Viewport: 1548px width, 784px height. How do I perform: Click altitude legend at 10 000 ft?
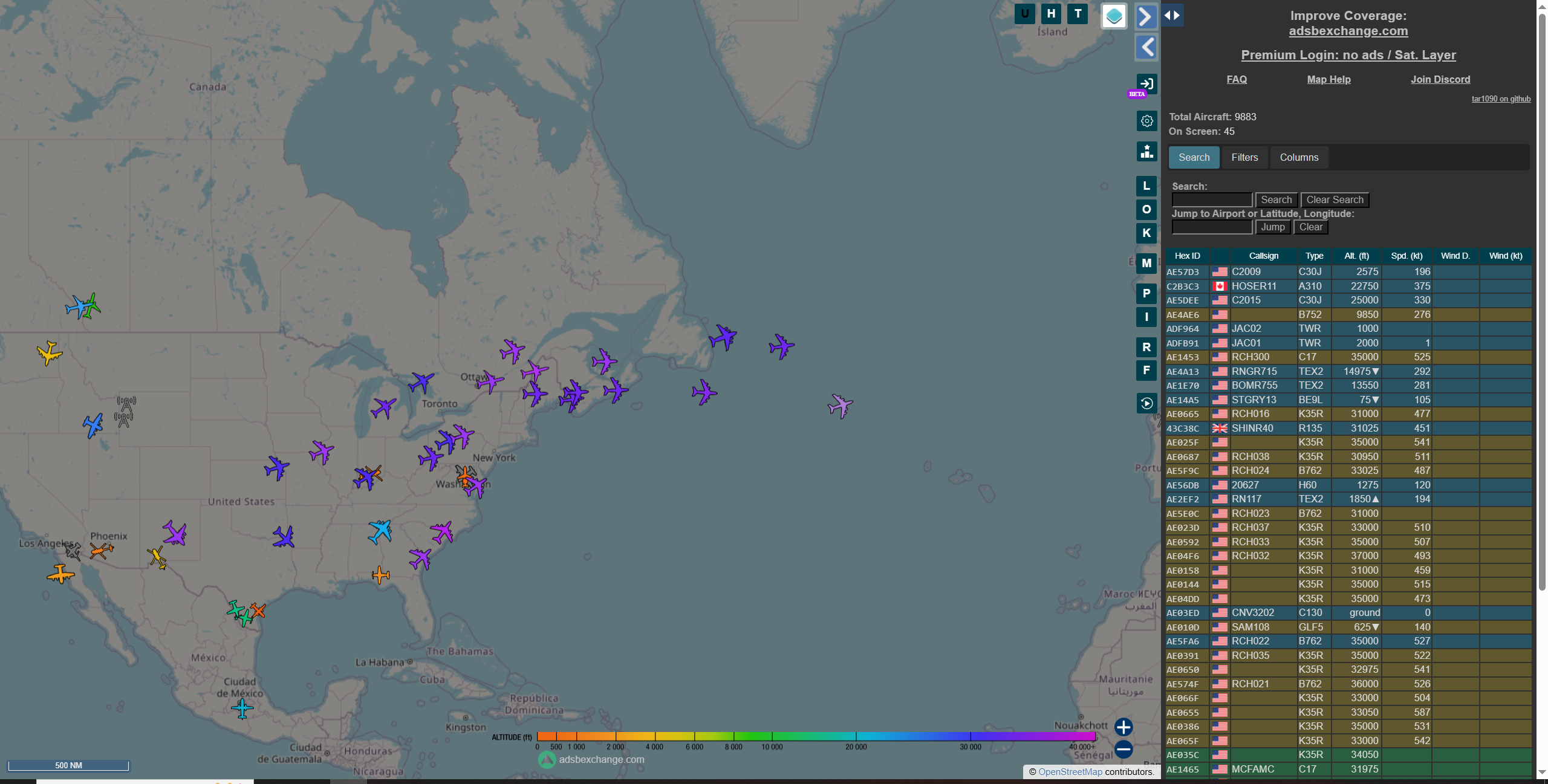point(772,736)
